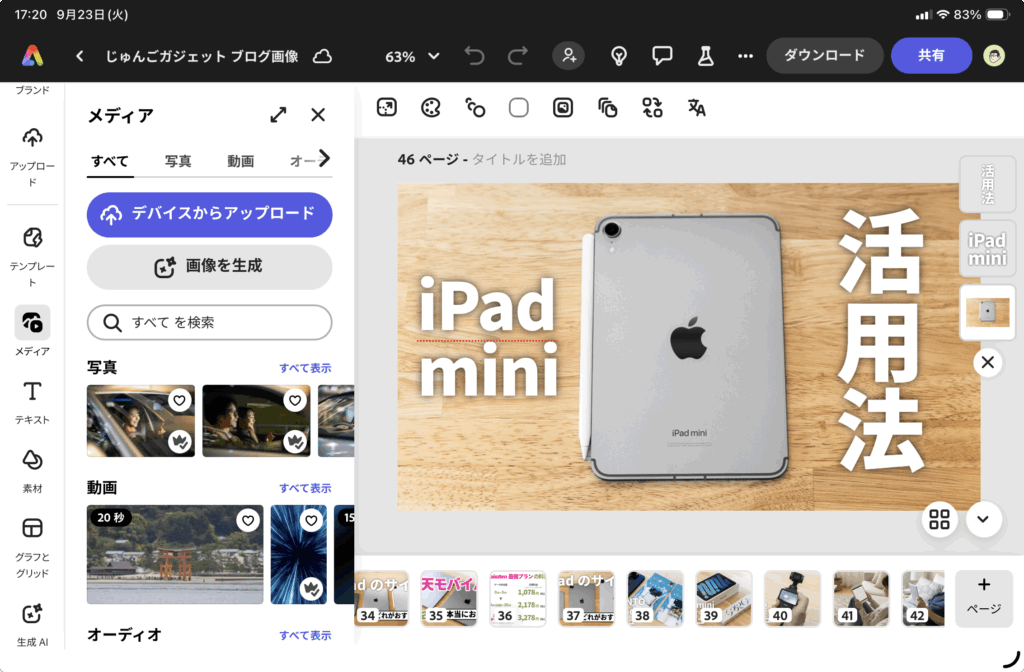Click the undo arrow icon
The width and height of the screenshot is (1024, 672).
(x=474, y=56)
